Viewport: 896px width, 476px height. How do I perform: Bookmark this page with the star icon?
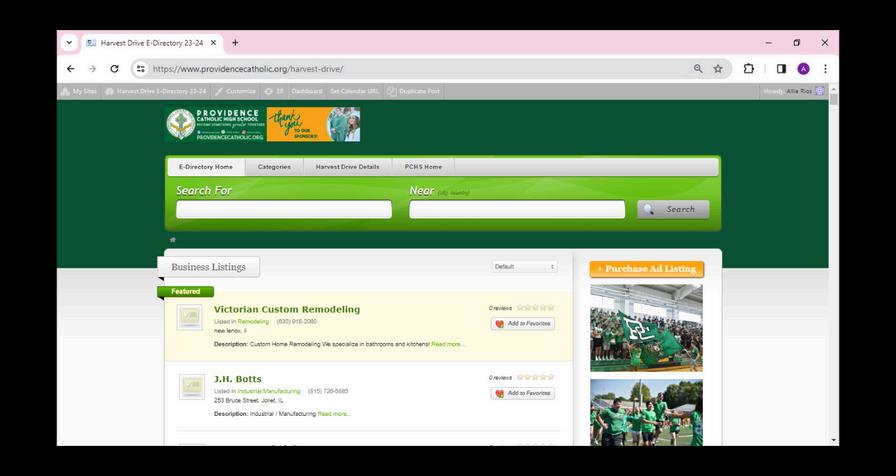coord(718,69)
